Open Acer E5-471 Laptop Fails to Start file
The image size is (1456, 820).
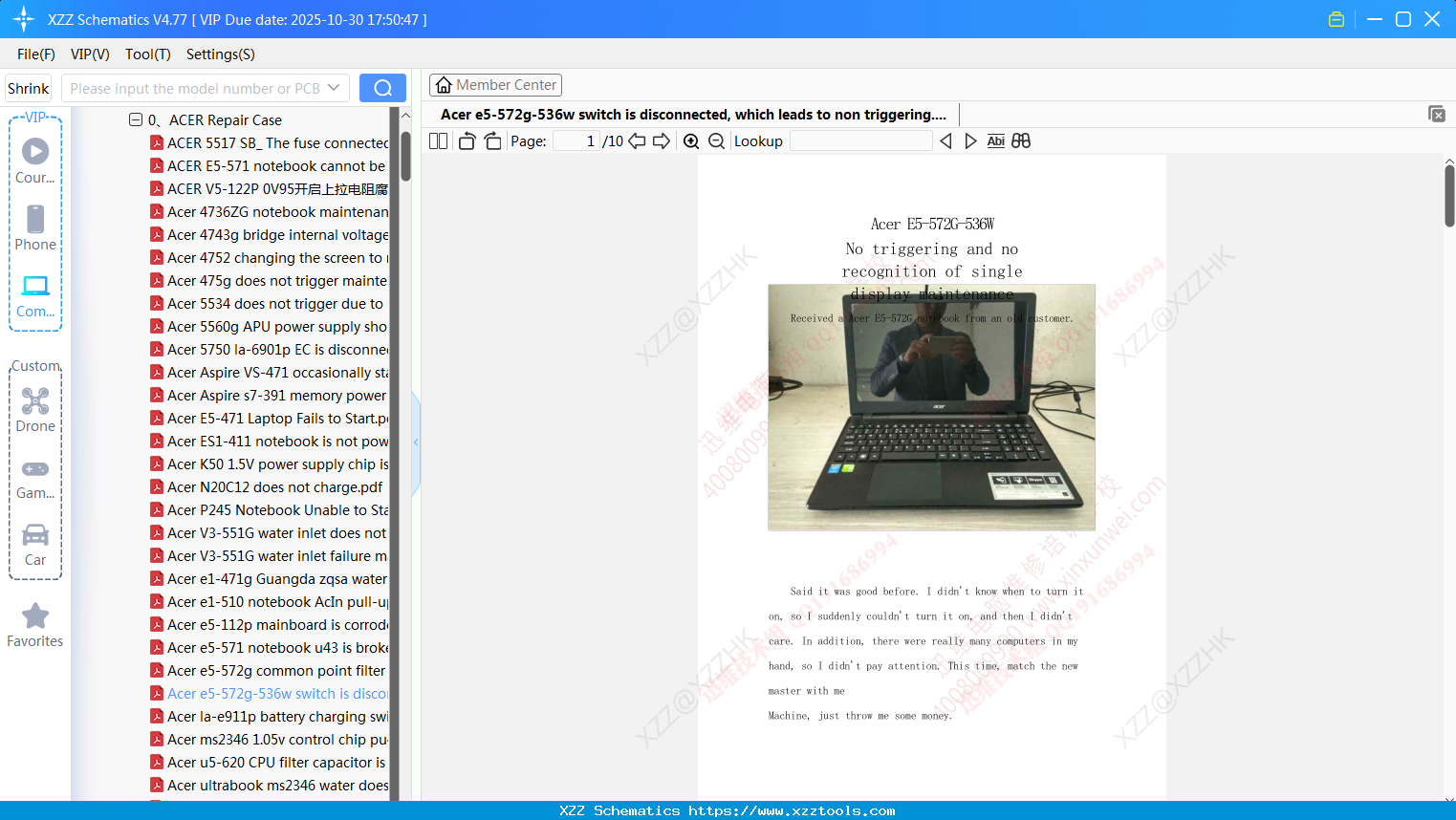tap(269, 419)
